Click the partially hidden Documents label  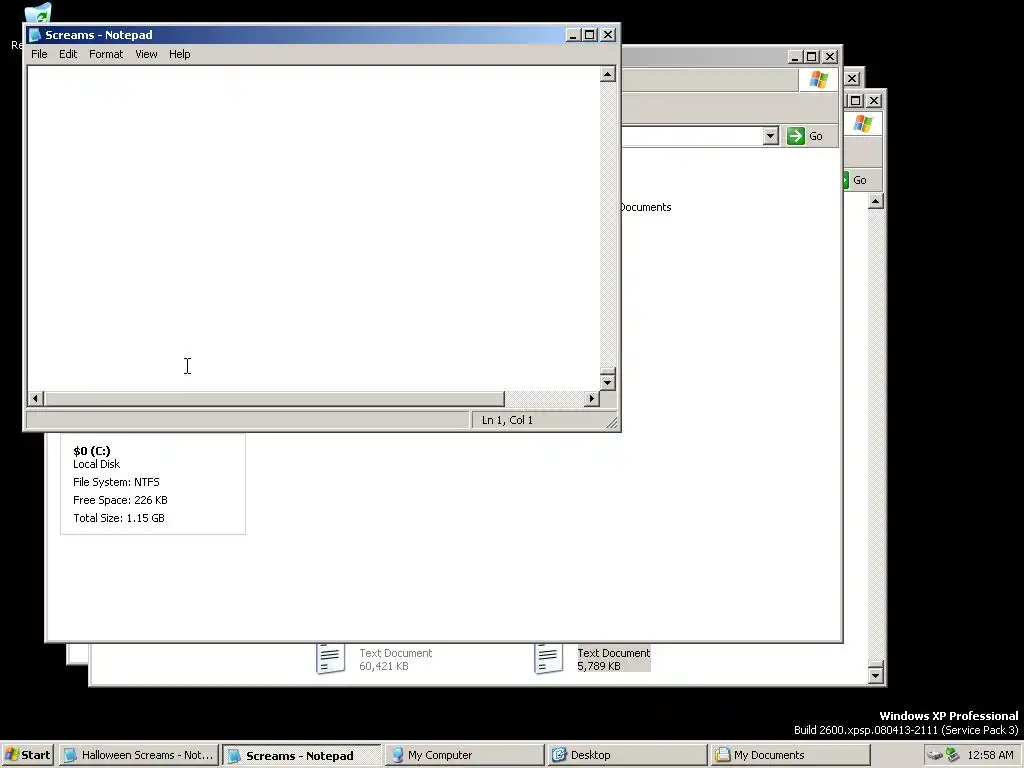click(x=645, y=207)
